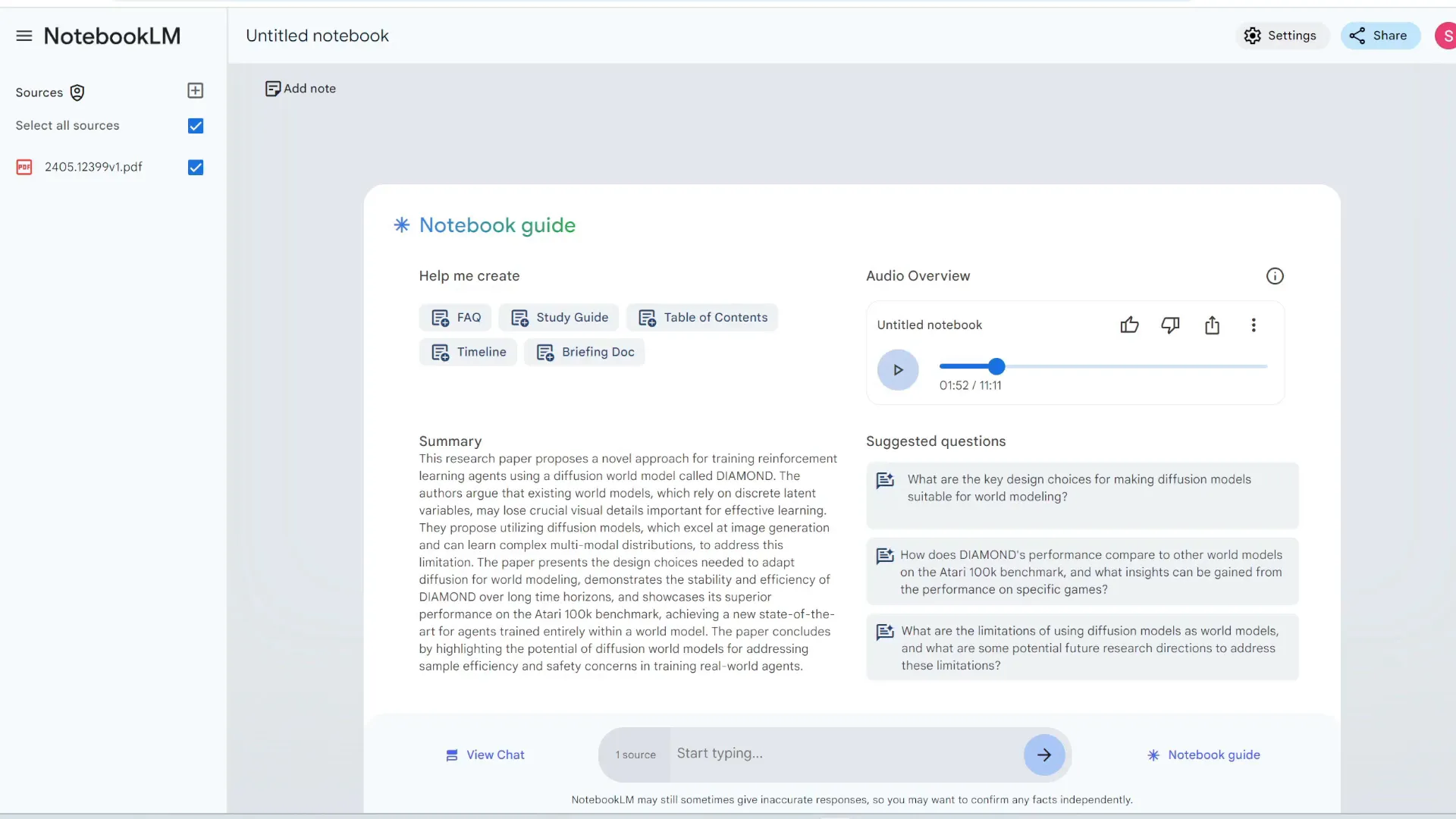Play the audio overview
The width and height of the screenshot is (1456, 819).
(898, 370)
